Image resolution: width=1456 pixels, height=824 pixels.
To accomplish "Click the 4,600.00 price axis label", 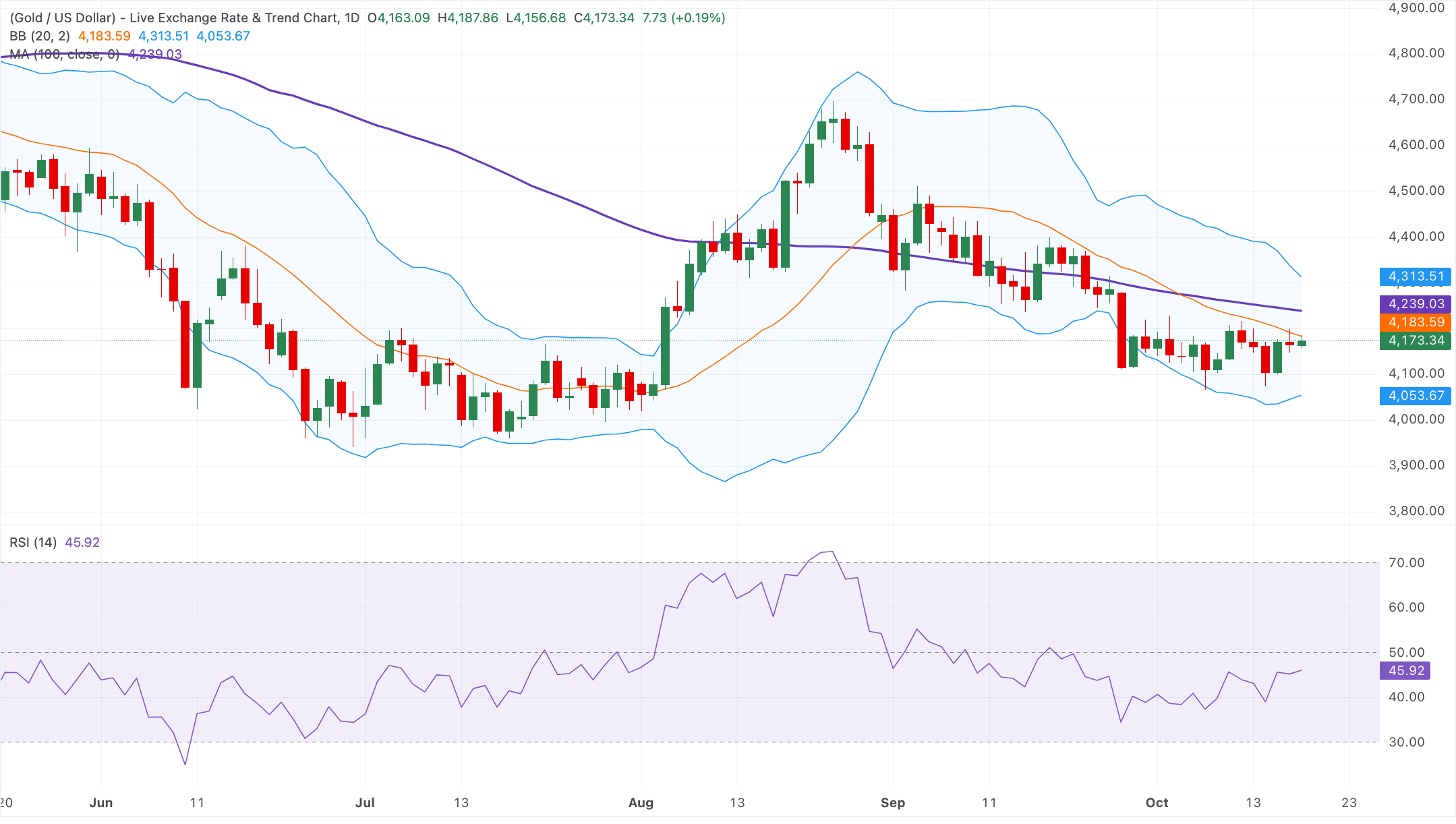I will 1416,145.
